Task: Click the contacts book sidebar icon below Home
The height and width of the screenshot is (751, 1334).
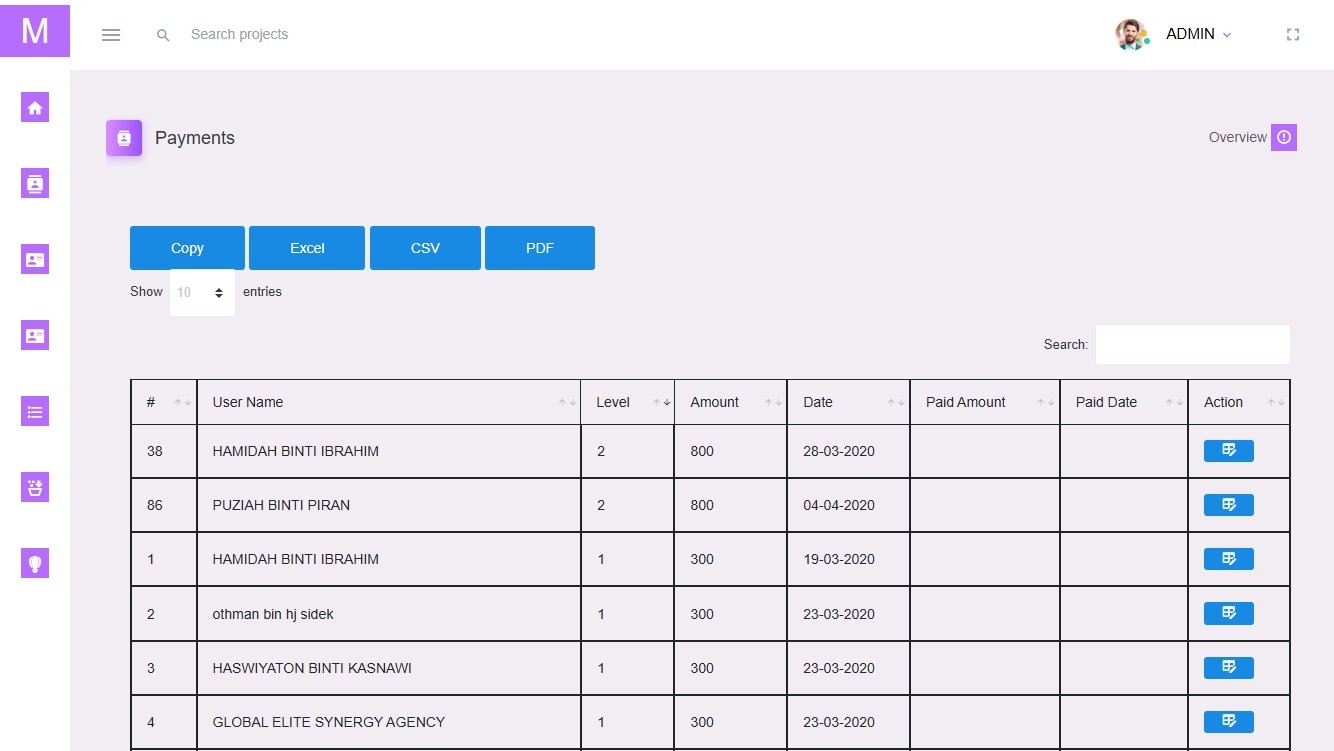Action: (x=35, y=183)
